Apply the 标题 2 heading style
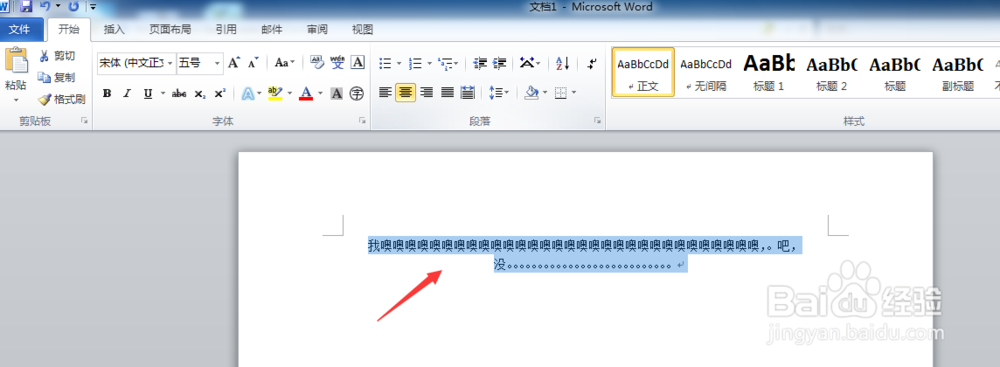This screenshot has width=1000, height=367. (x=832, y=72)
